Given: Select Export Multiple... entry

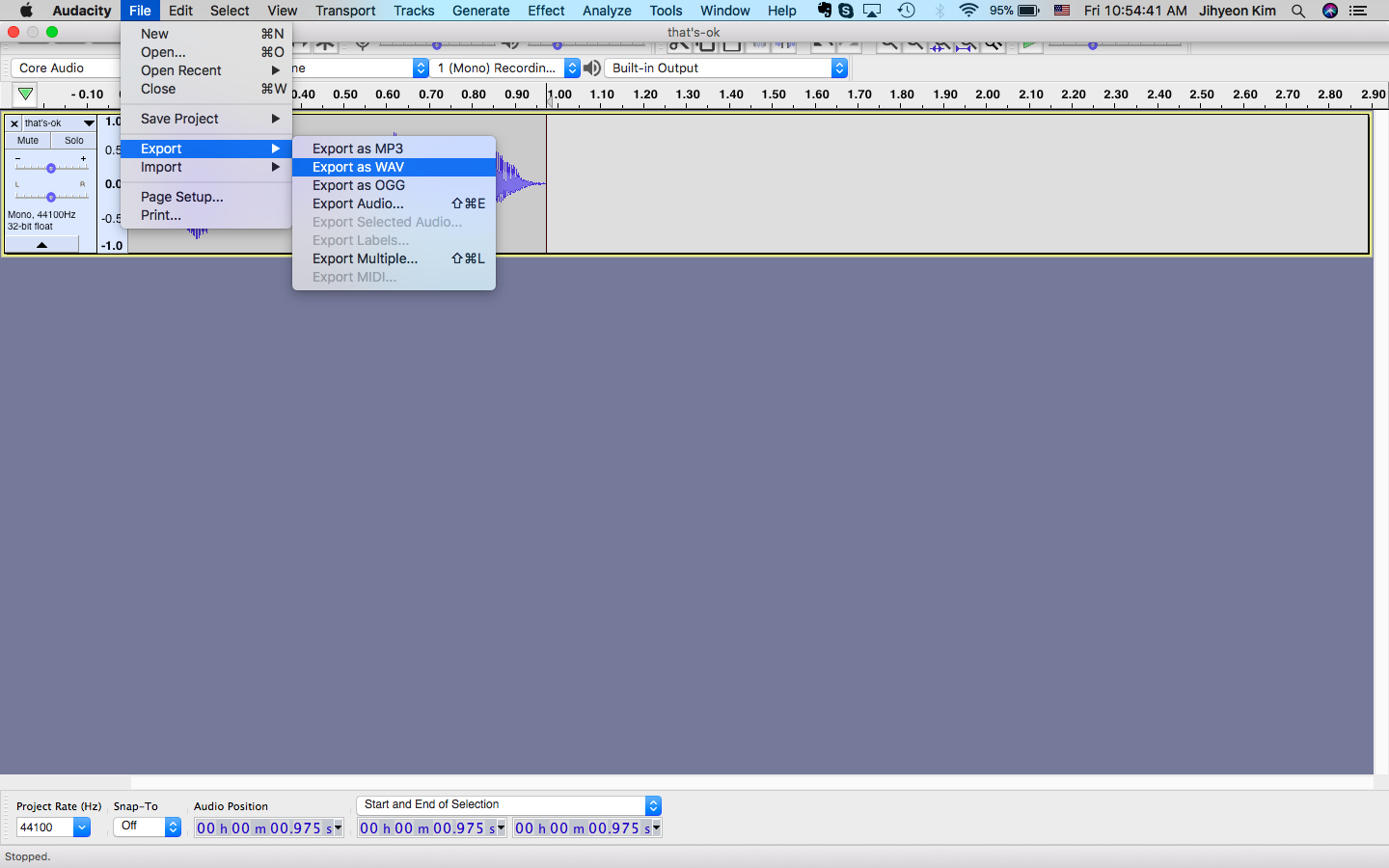Looking at the screenshot, I should pos(394,258).
